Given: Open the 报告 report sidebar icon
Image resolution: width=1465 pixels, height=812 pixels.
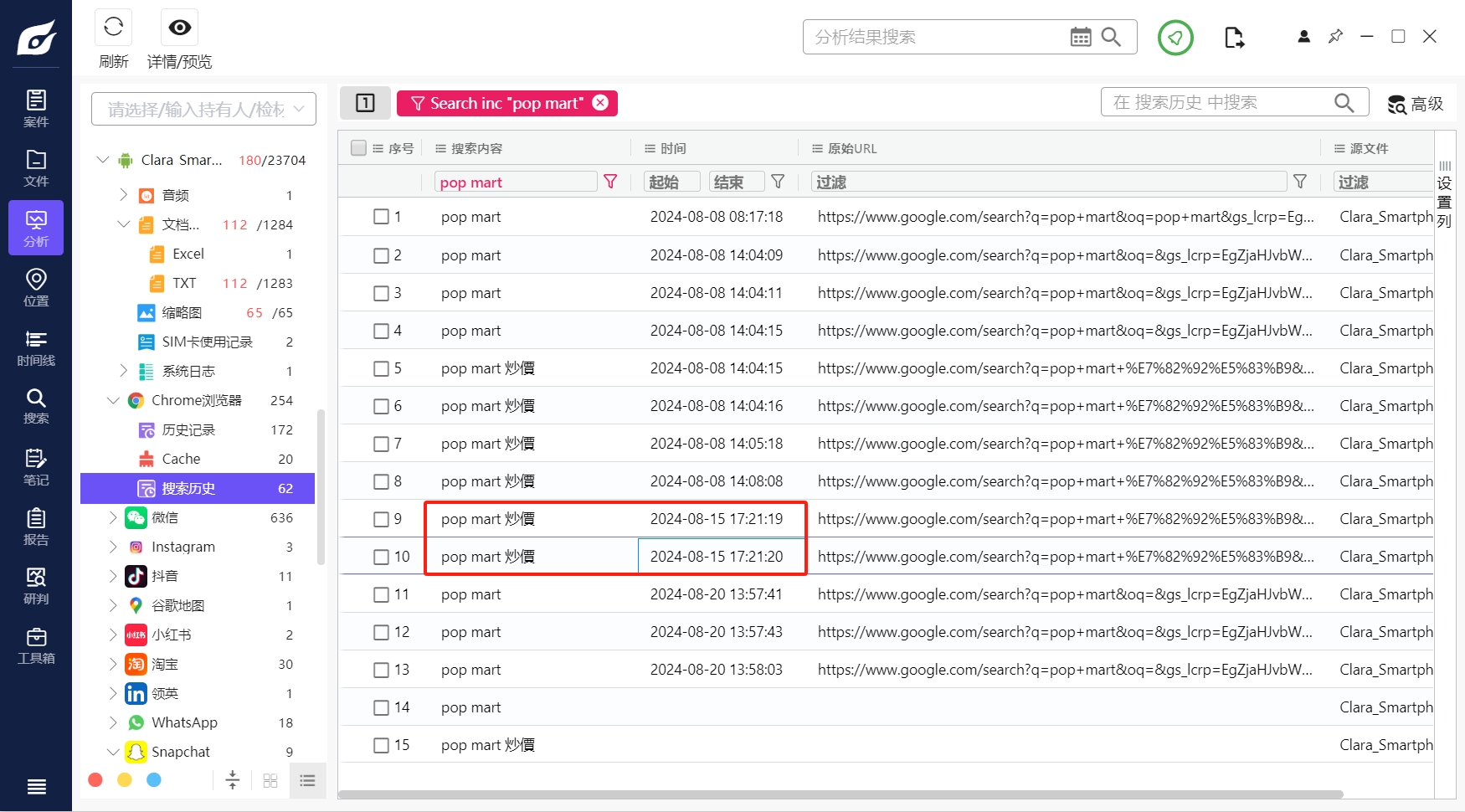Looking at the screenshot, I should click(36, 527).
